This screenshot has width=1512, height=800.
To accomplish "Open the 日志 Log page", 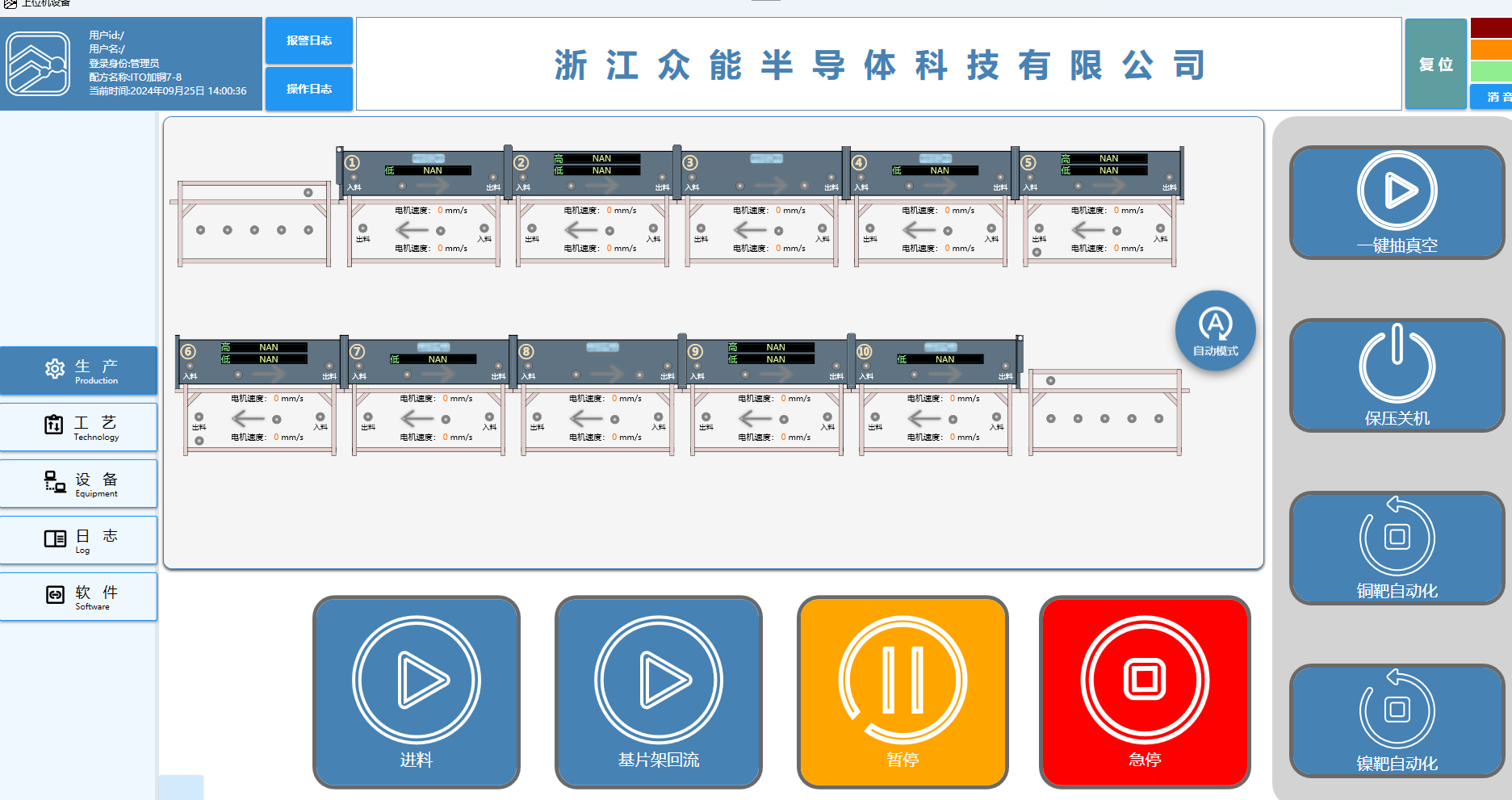I will tap(78, 540).
